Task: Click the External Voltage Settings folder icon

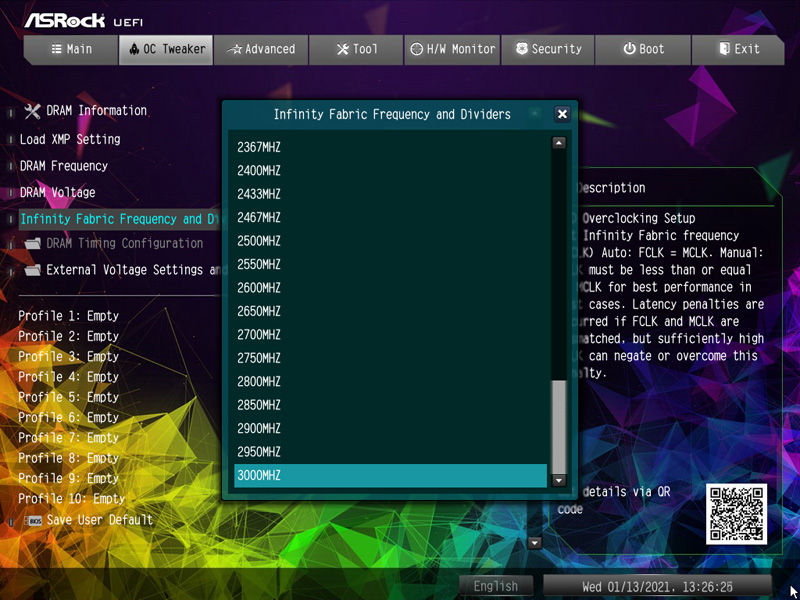Action: (33, 270)
